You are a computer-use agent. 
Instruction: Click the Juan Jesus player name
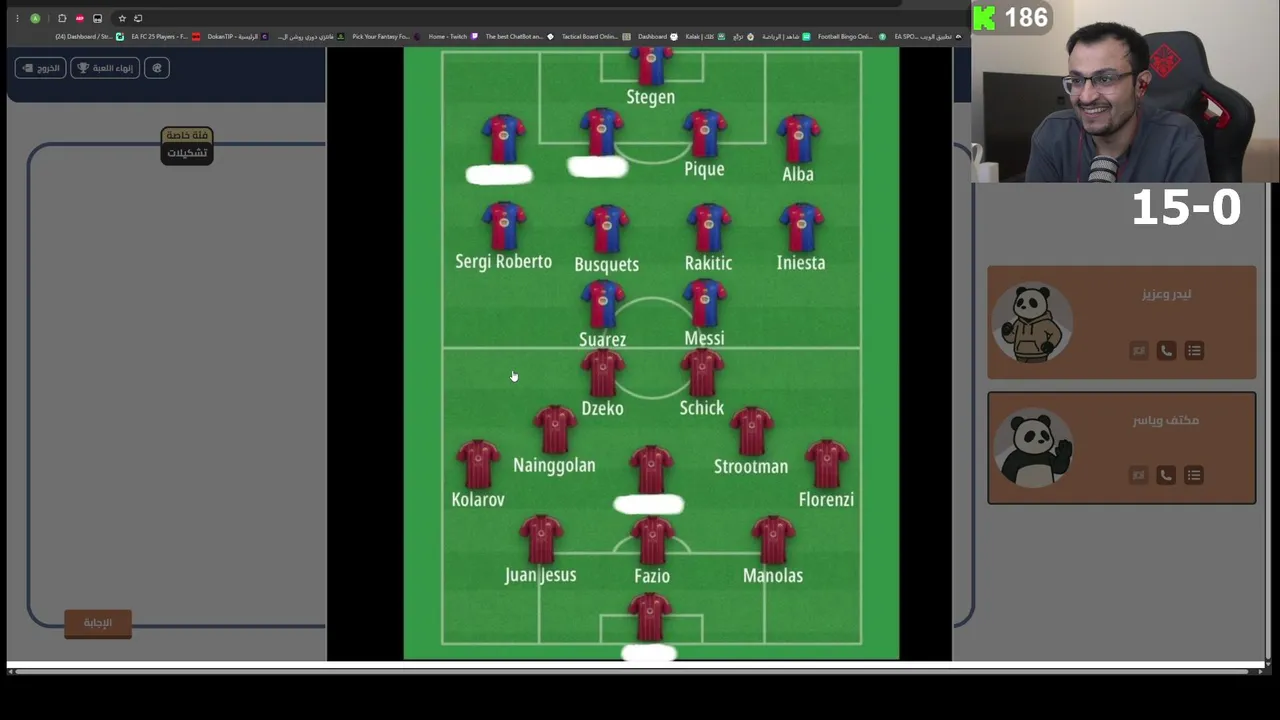(540, 575)
